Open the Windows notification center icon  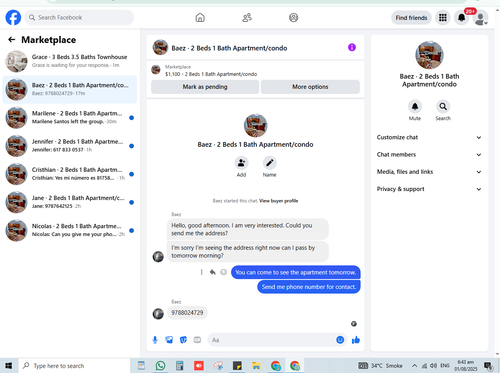(488, 366)
